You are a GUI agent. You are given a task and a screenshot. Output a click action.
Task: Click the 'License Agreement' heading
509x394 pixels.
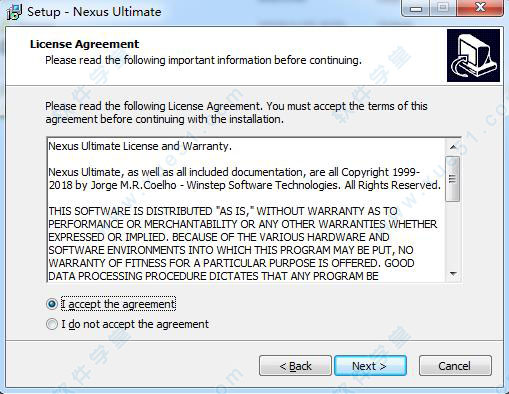click(84, 44)
